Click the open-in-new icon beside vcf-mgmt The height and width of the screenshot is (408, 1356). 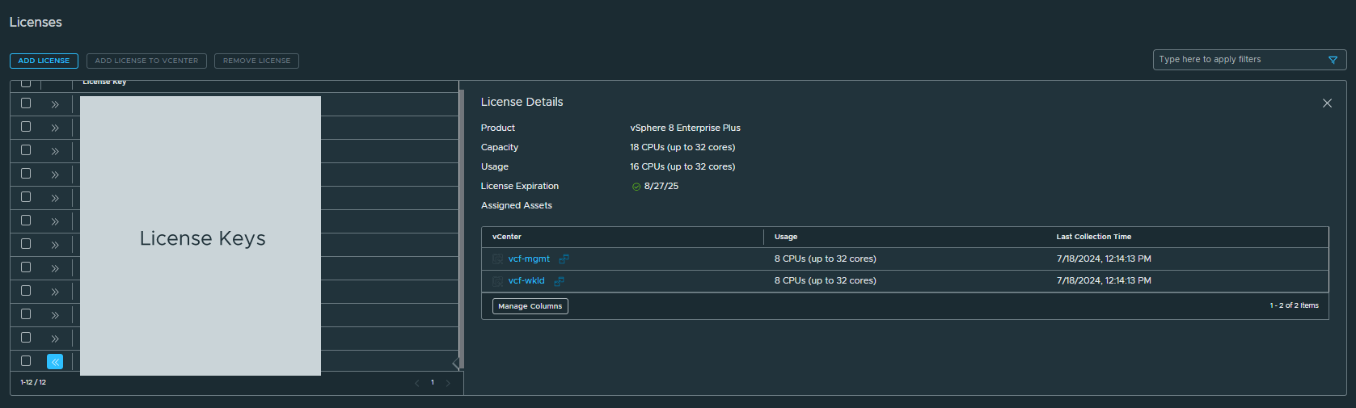564,259
